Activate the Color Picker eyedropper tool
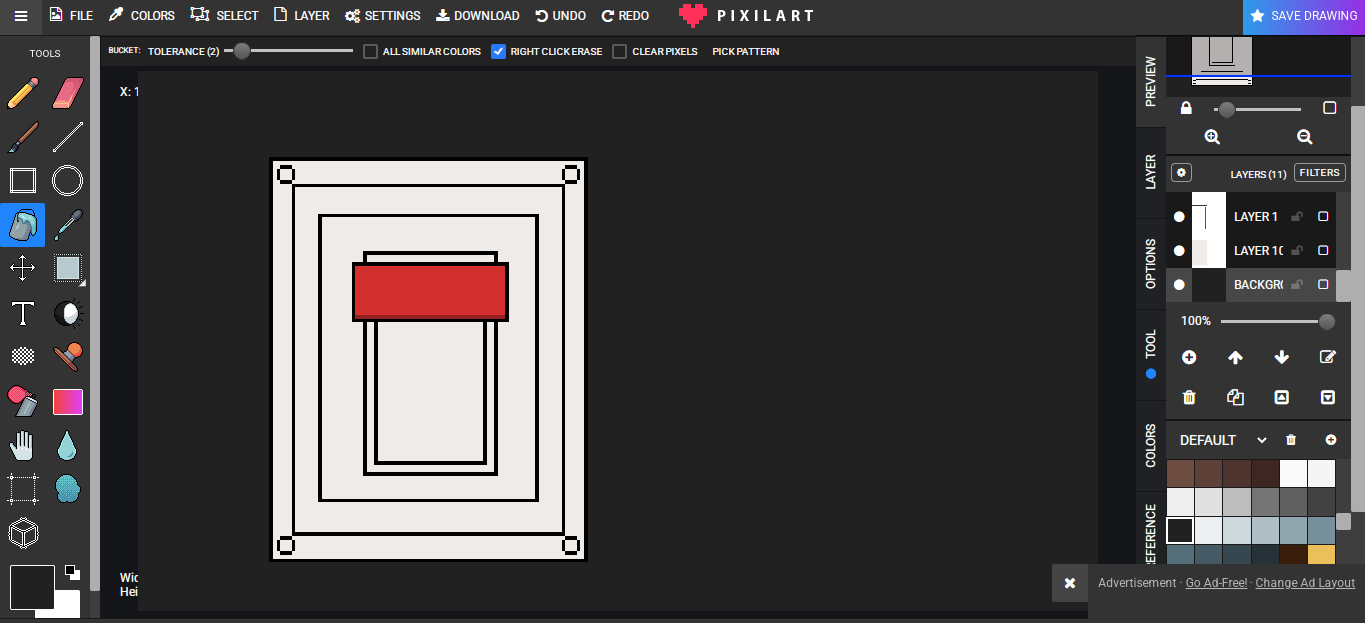This screenshot has height=623, width=1365. coord(67,224)
